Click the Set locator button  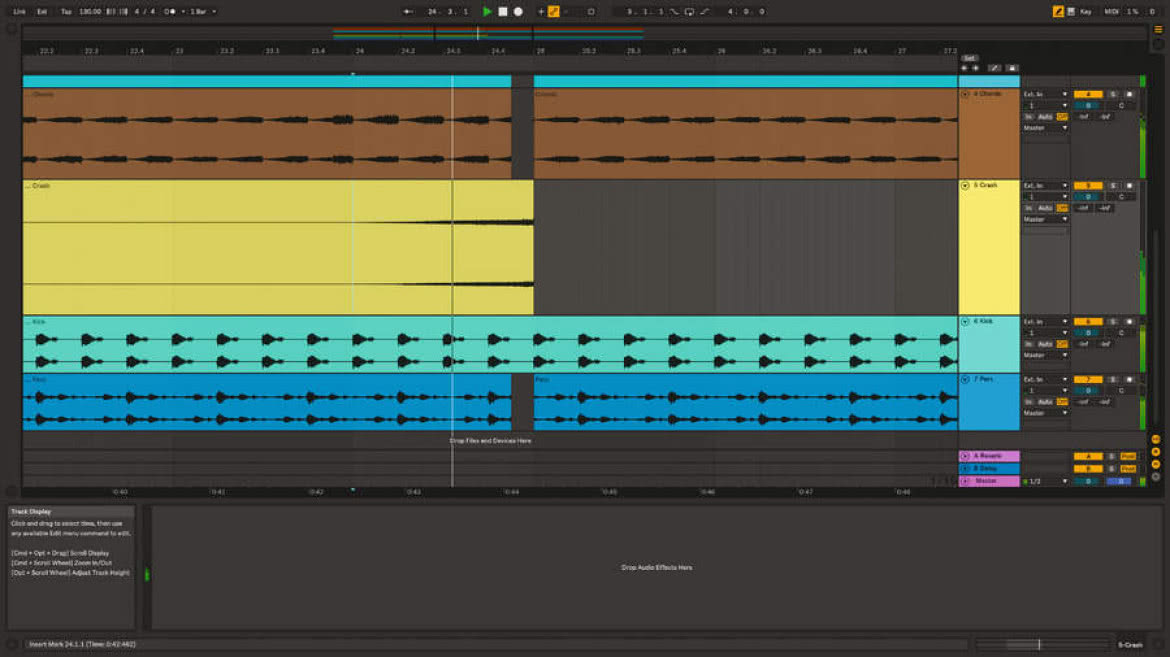(x=969, y=57)
